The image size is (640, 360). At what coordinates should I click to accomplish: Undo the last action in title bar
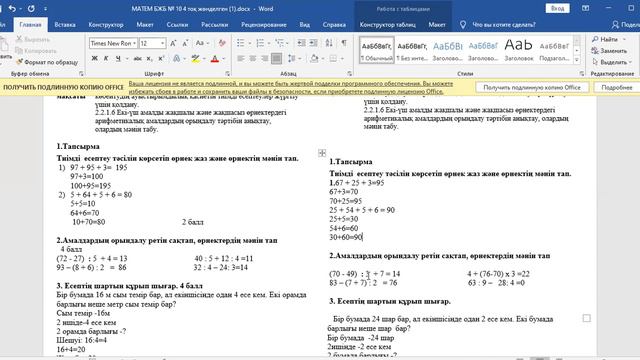pyautogui.click(x=12, y=9)
